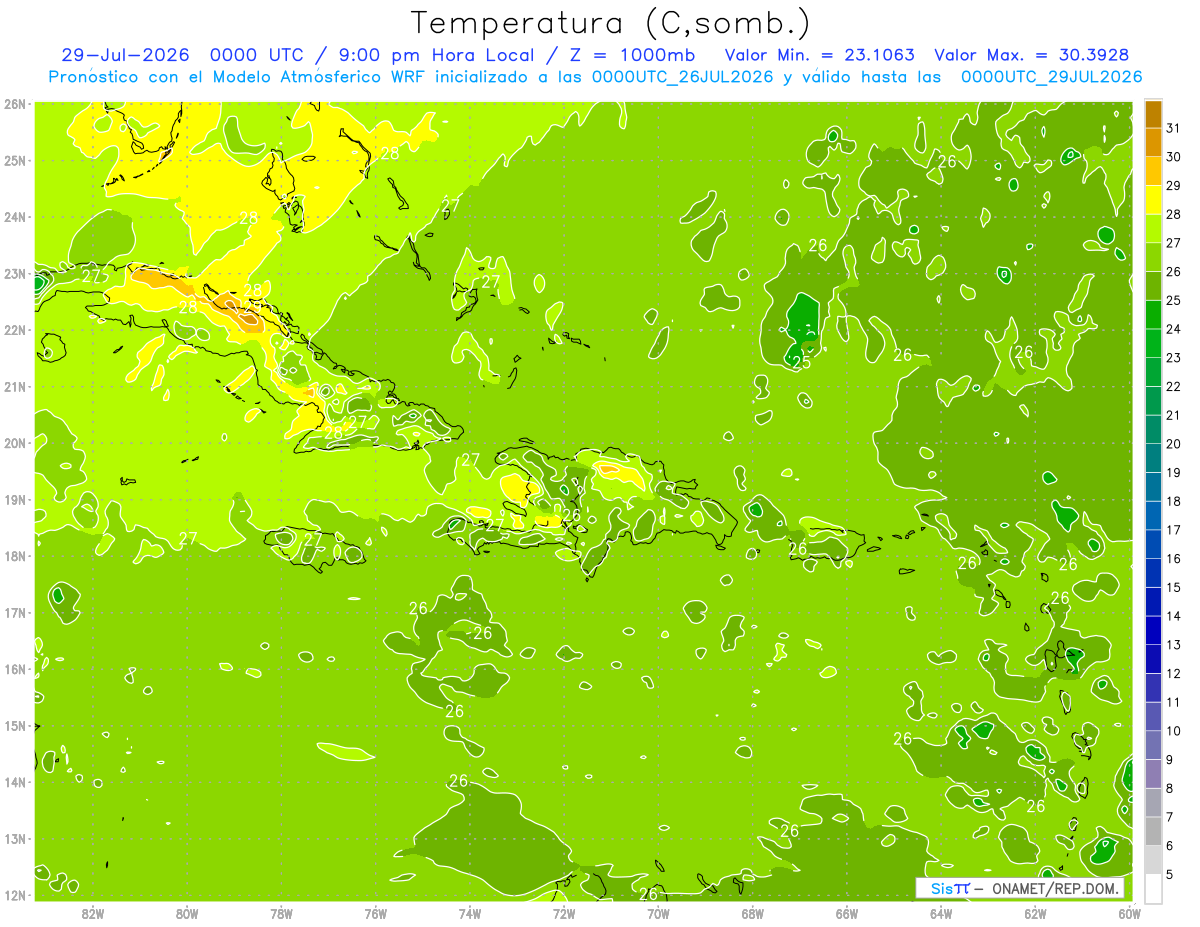Click the colorbar scale label '25'

pos(1174,300)
